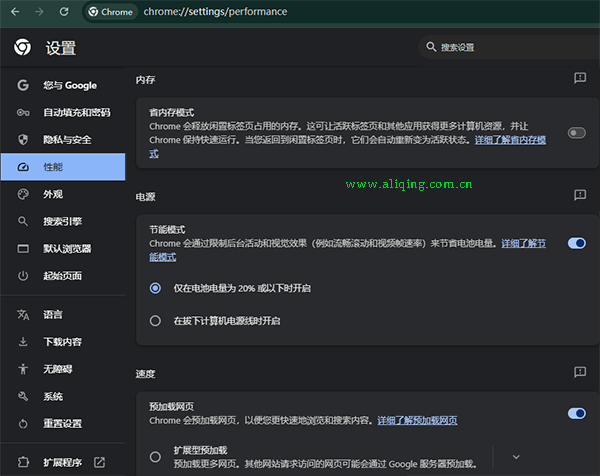
Task: Select the 性能 sidebar item
Action: coord(63,167)
